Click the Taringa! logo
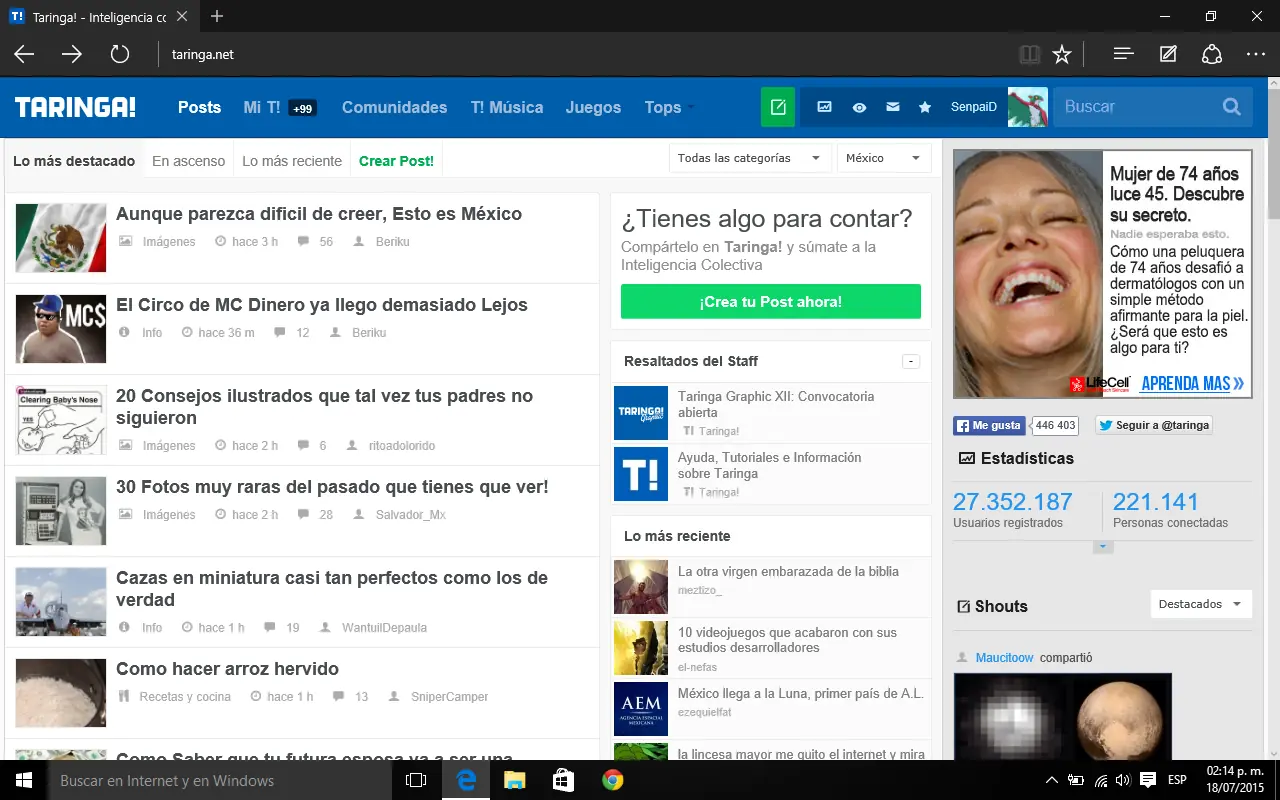1280x800 pixels. coord(75,107)
